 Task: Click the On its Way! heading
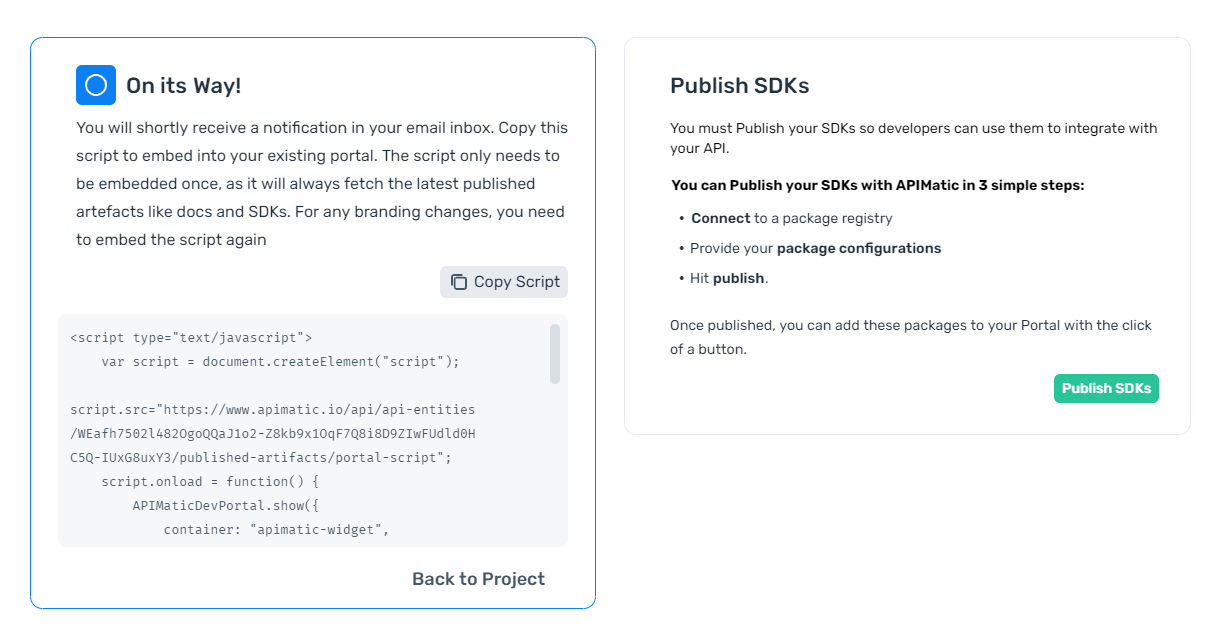click(x=184, y=86)
